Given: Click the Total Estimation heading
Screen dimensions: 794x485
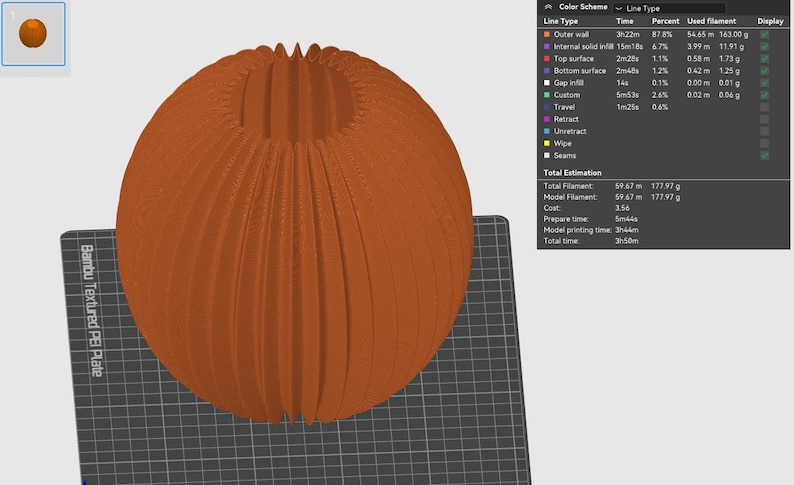Looking at the screenshot, I should click(x=572, y=173).
